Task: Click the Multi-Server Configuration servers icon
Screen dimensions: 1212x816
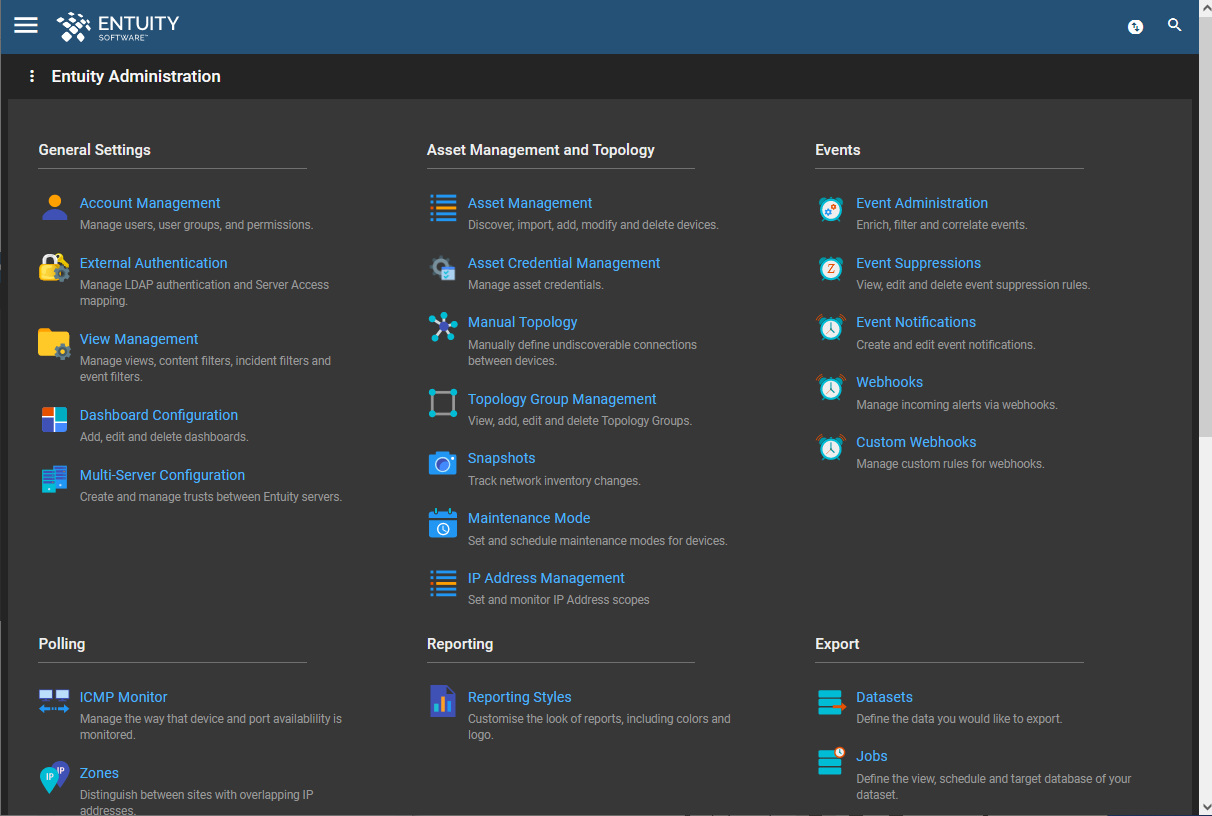Action: (x=54, y=479)
